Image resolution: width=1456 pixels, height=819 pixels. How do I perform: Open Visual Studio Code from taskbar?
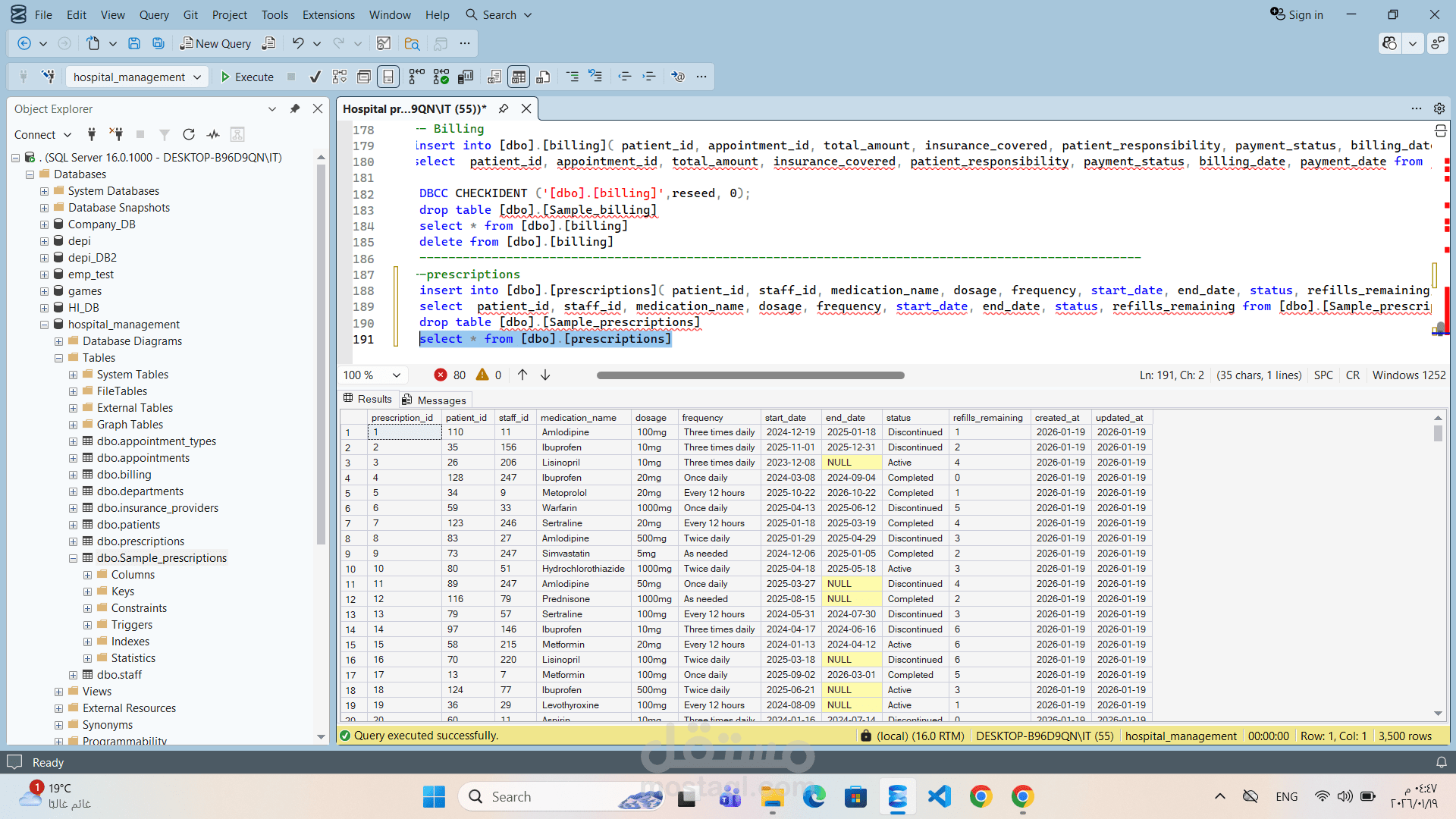pos(939,796)
